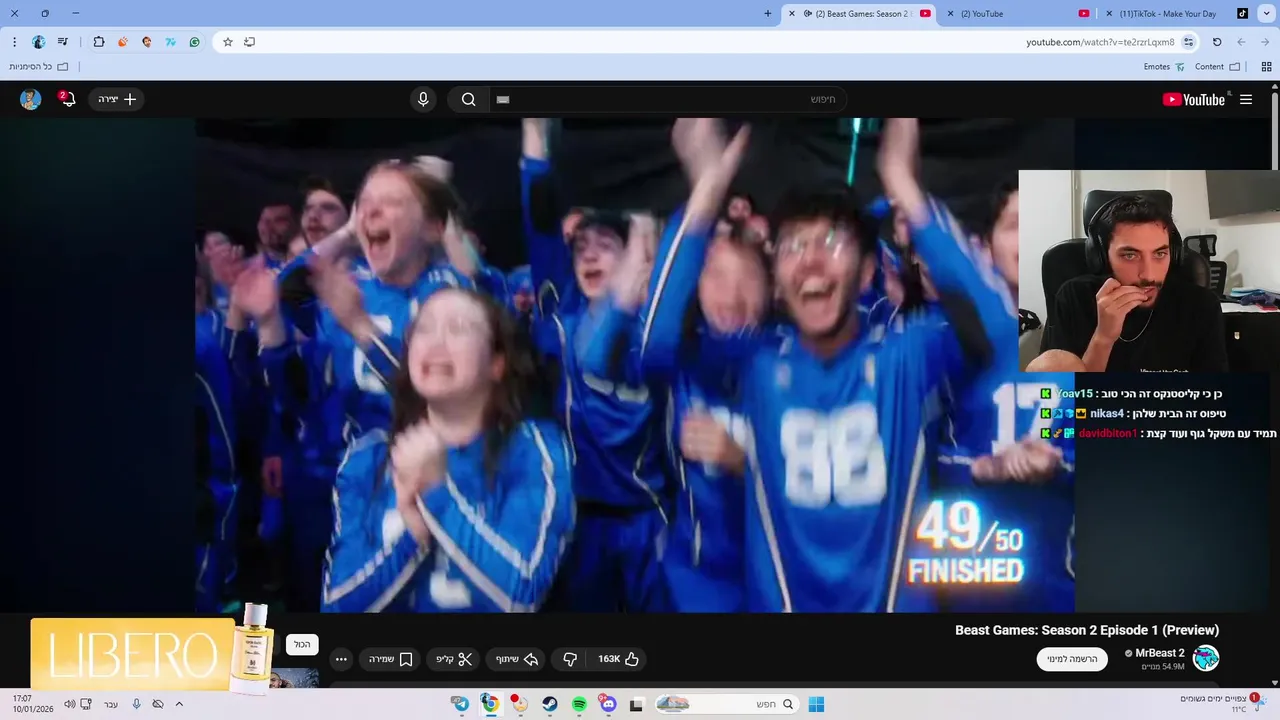
Task: Open the Extensions puzzle icon
Action: 99,42
